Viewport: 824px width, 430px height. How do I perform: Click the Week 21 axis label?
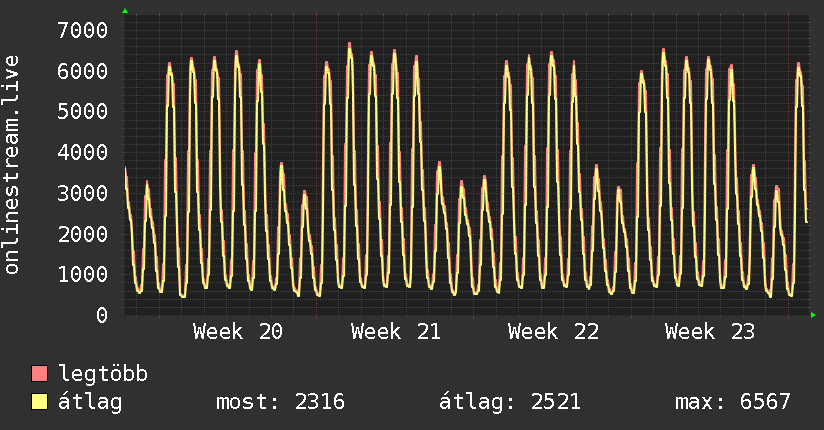396,332
